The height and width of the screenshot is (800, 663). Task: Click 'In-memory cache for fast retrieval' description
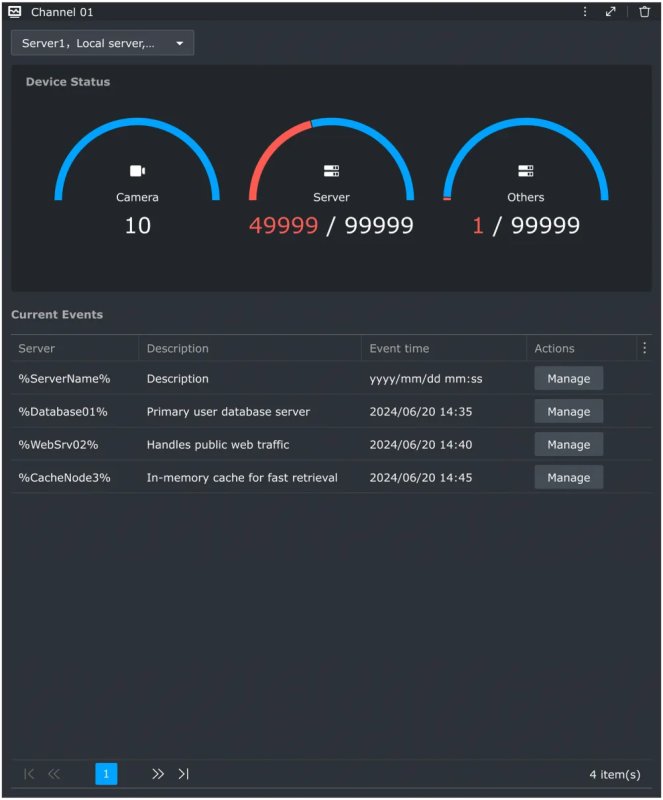click(x=242, y=478)
